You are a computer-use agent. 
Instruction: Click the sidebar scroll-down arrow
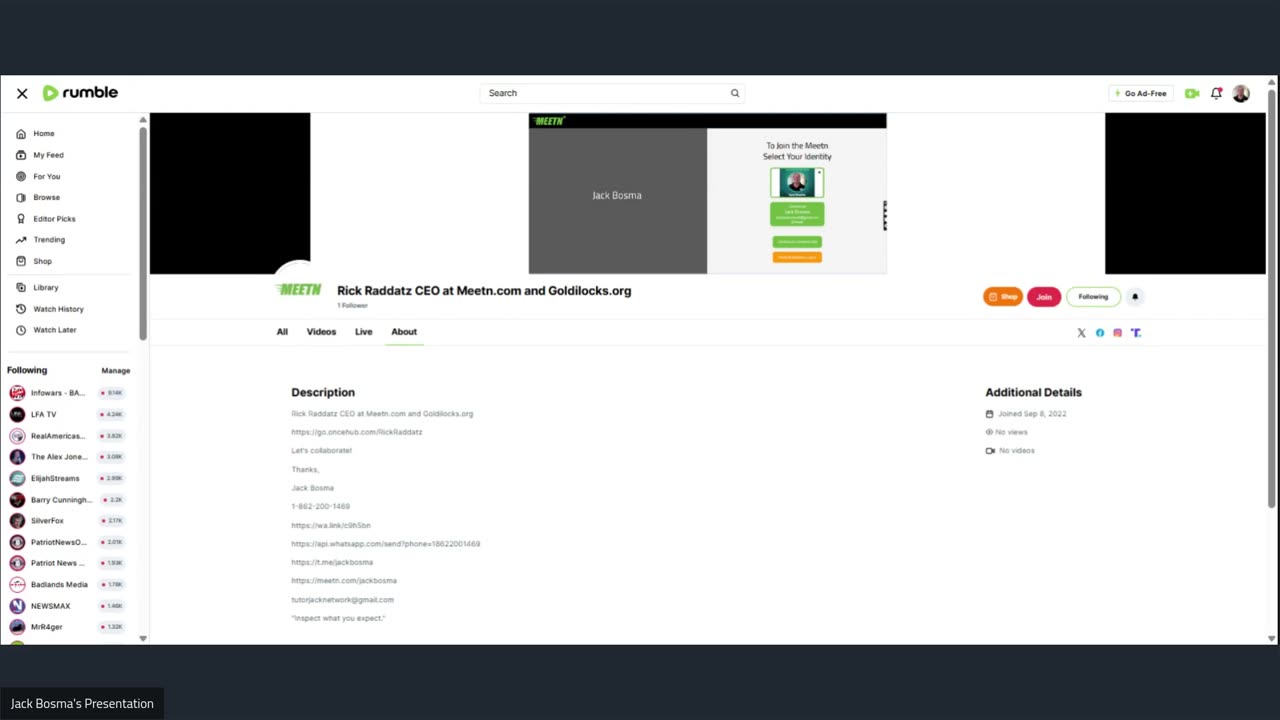tap(143, 638)
